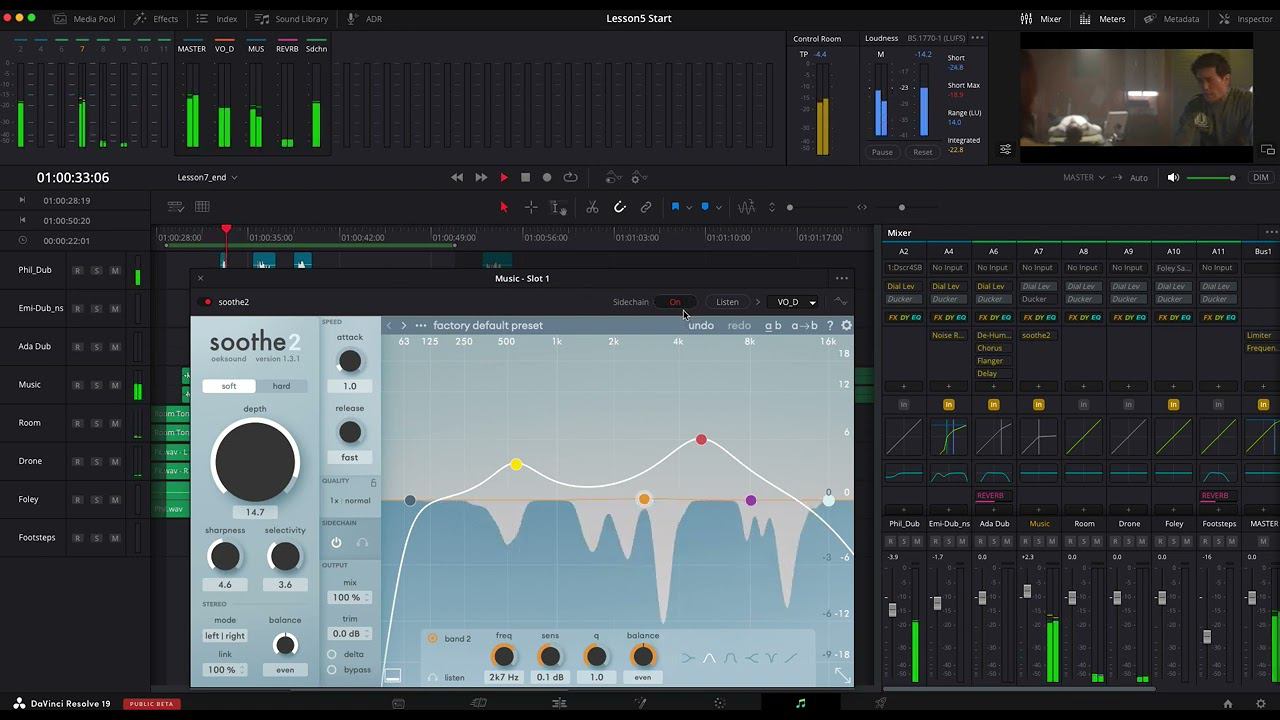Select the razor scissors tool
The image size is (1280, 720).
[x=592, y=207]
